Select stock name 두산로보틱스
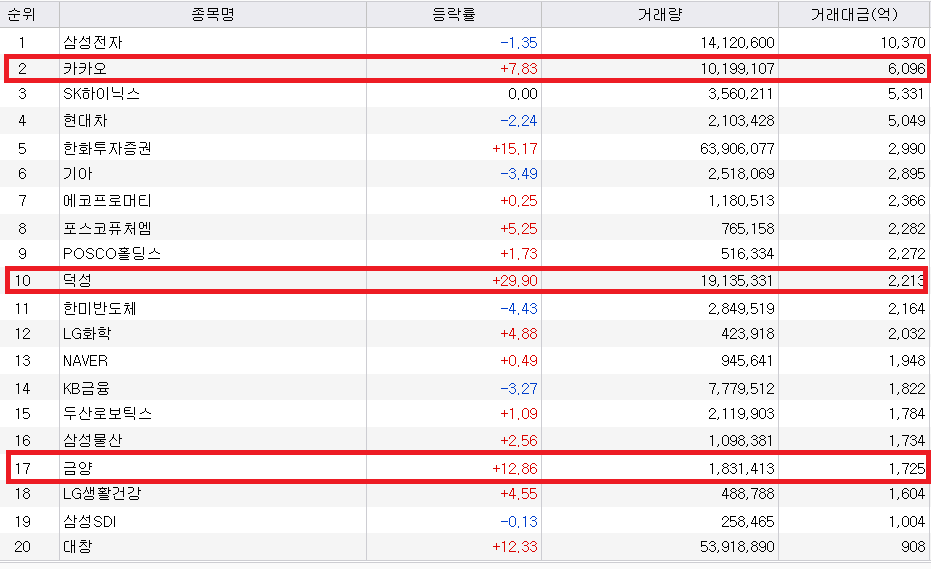The width and height of the screenshot is (931, 569). click(x=107, y=413)
